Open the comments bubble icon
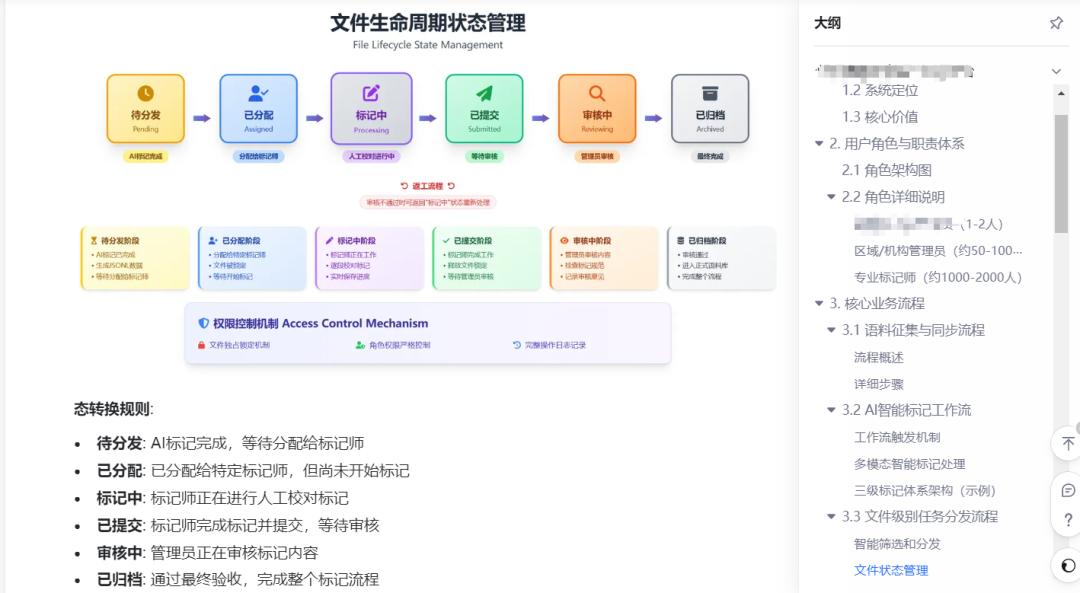Image resolution: width=1080 pixels, height=593 pixels. tap(1067, 490)
